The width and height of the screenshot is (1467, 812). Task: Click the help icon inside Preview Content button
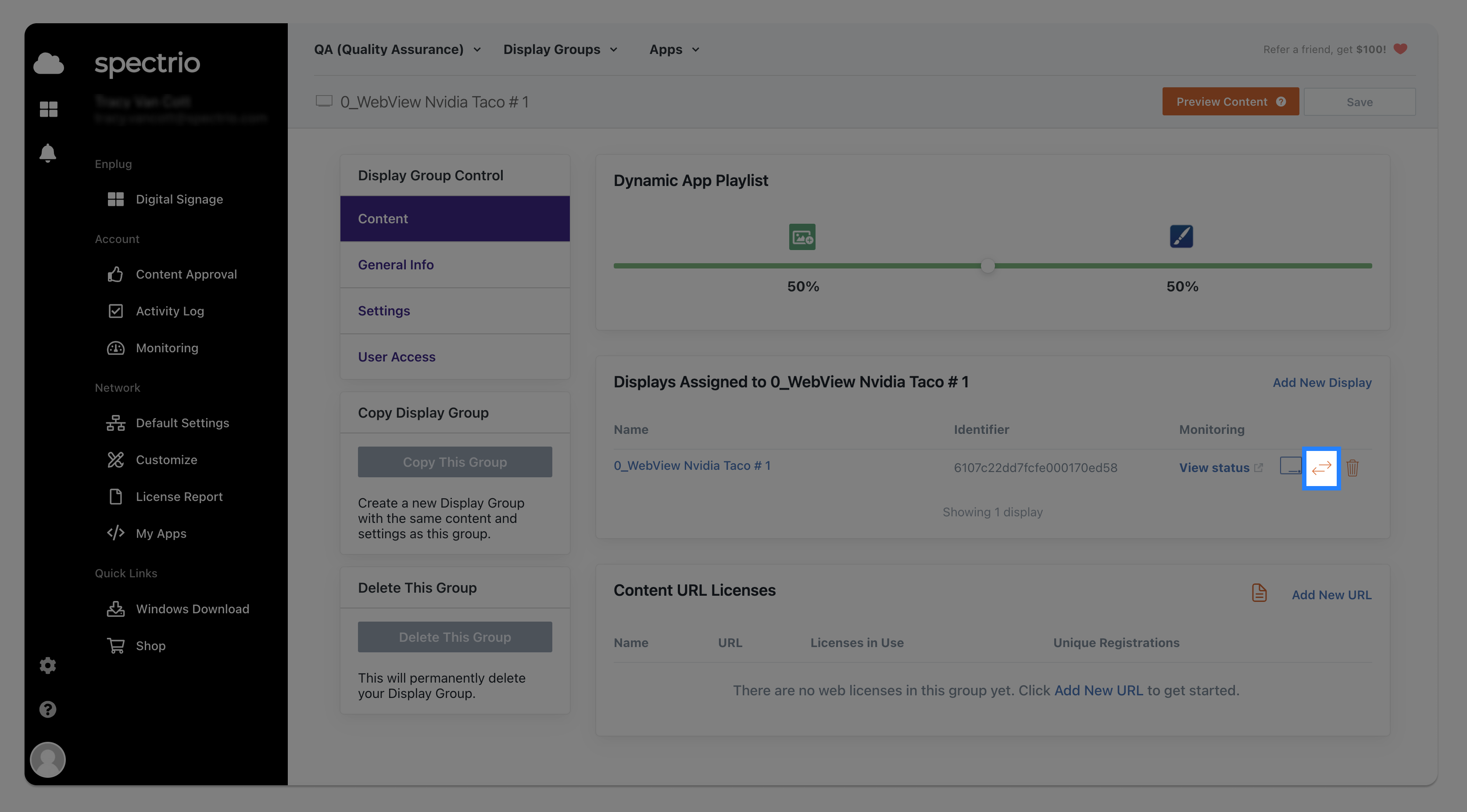1281,102
